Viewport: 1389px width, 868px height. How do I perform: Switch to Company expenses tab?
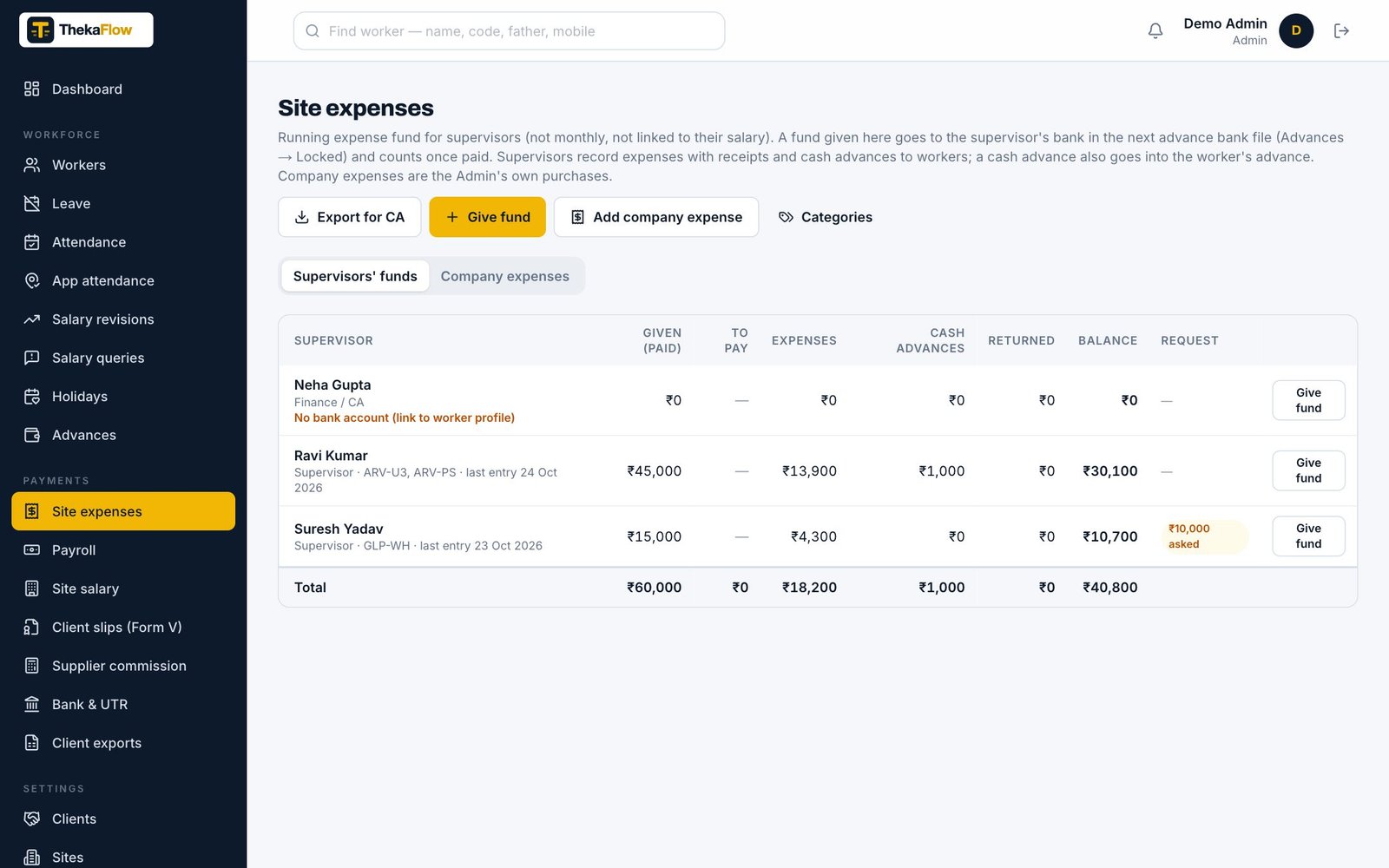pos(504,276)
